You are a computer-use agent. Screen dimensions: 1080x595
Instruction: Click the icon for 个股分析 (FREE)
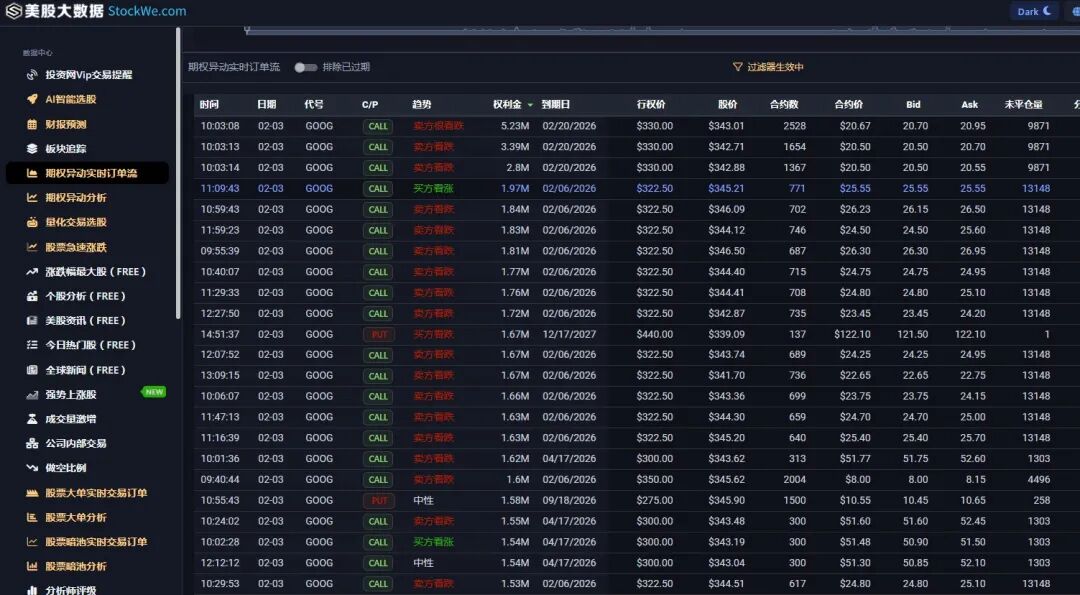click(x=32, y=296)
